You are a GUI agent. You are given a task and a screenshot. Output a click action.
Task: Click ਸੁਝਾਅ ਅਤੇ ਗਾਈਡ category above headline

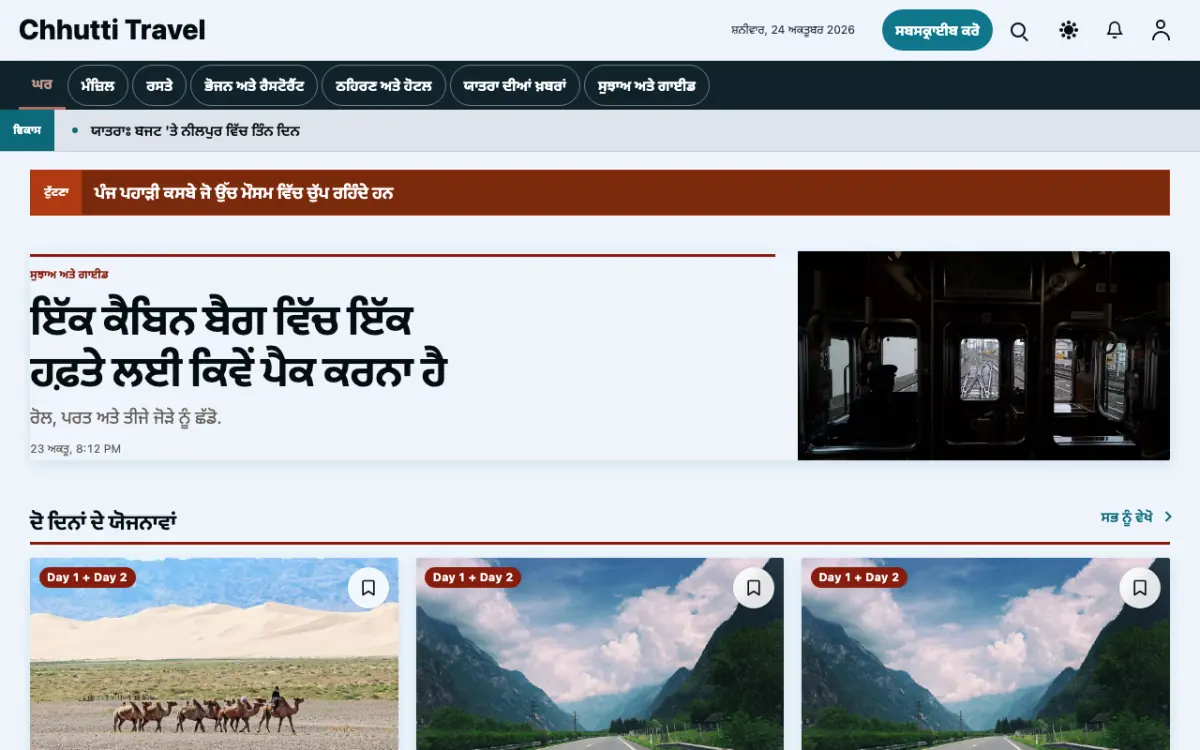click(69, 274)
